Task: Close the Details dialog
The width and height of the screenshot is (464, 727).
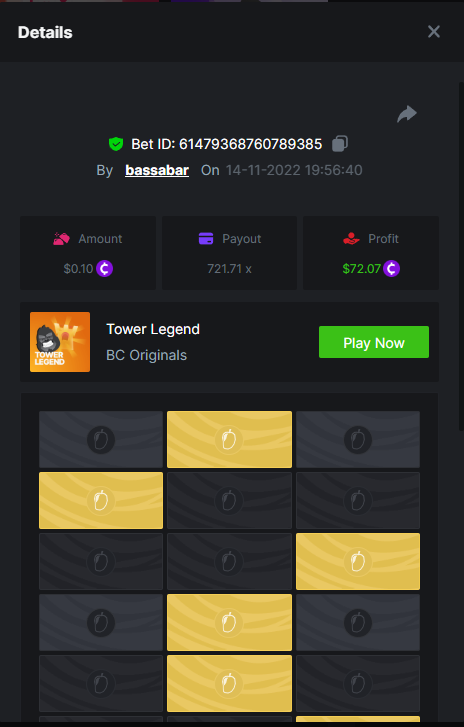Action: point(434,32)
